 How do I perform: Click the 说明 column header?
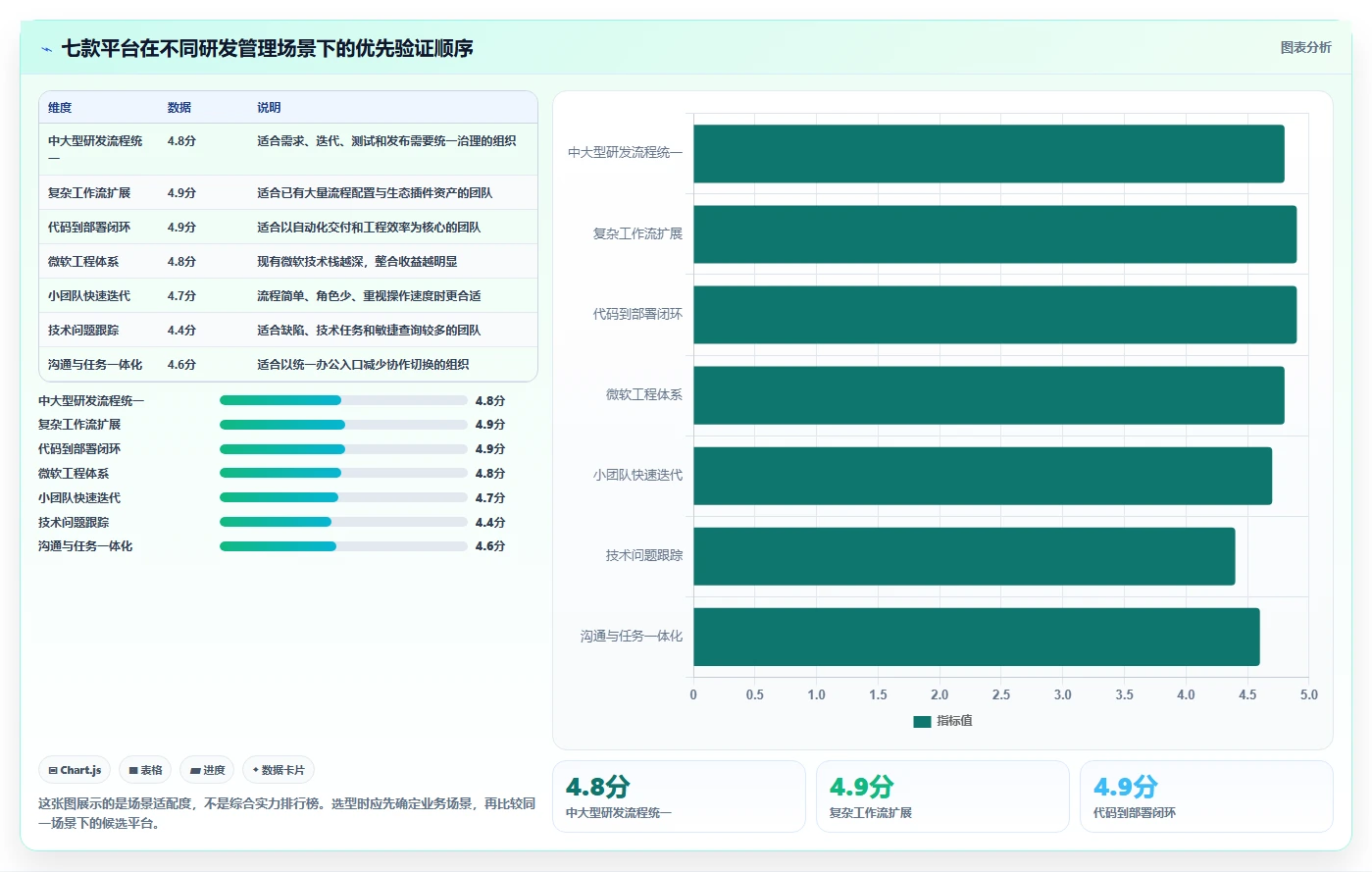(x=269, y=108)
